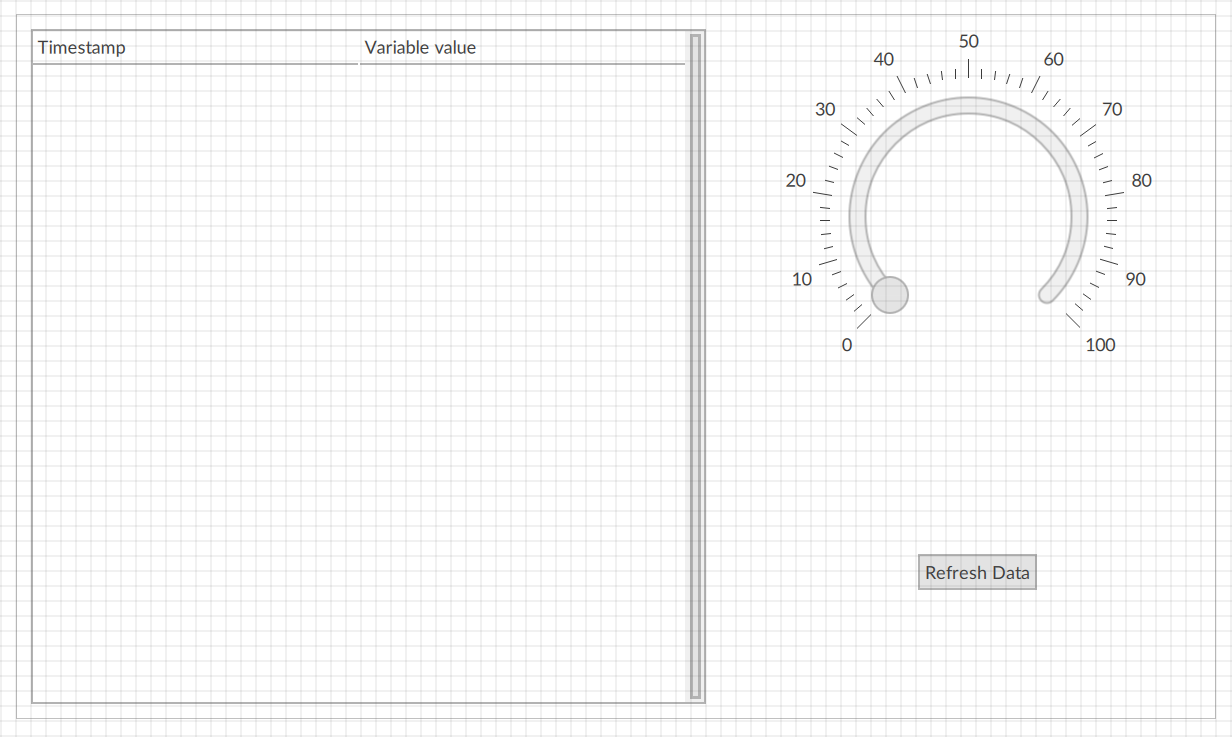Select the 60 label on the dial
Image resolution: width=1232 pixels, height=737 pixels.
1054,60
